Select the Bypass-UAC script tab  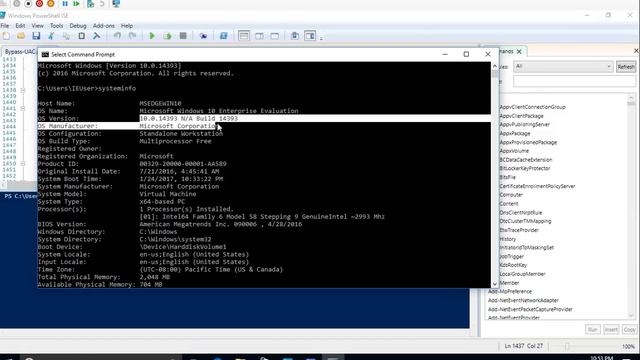[20, 51]
